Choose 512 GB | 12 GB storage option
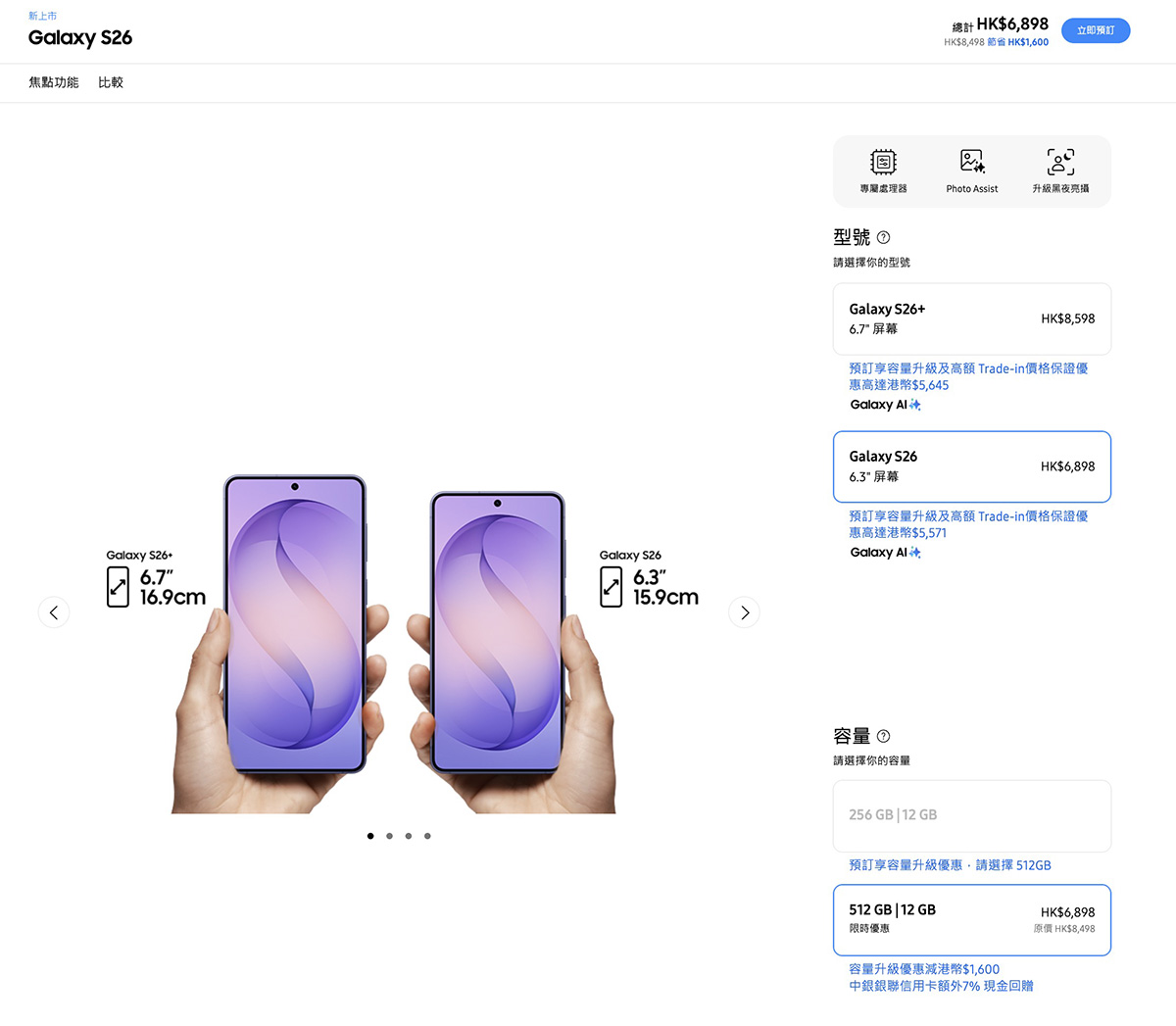This screenshot has width=1176, height=1026. click(972, 919)
